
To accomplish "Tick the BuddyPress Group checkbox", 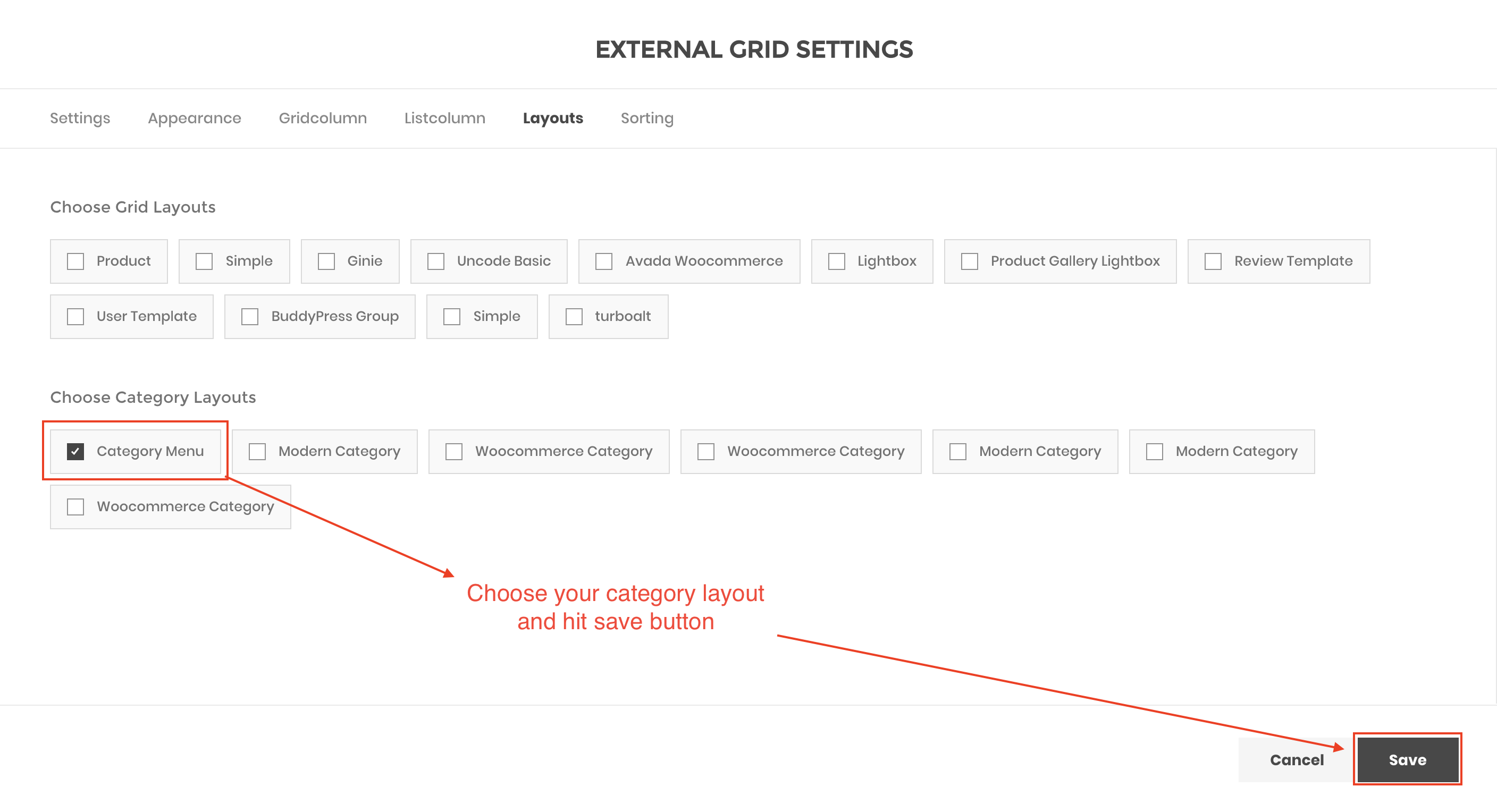I will tap(250, 317).
